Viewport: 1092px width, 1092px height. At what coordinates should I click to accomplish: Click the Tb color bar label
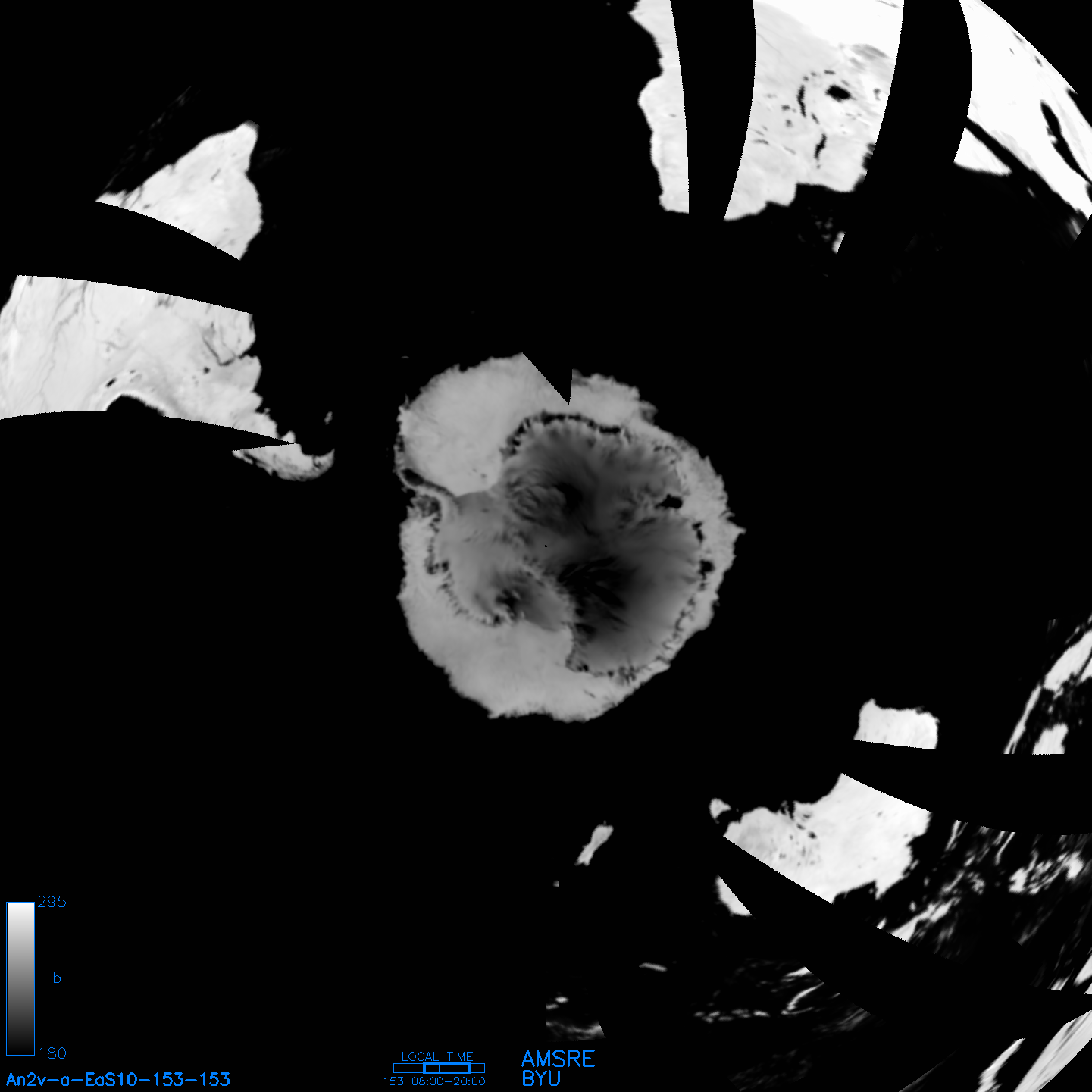pos(52,978)
